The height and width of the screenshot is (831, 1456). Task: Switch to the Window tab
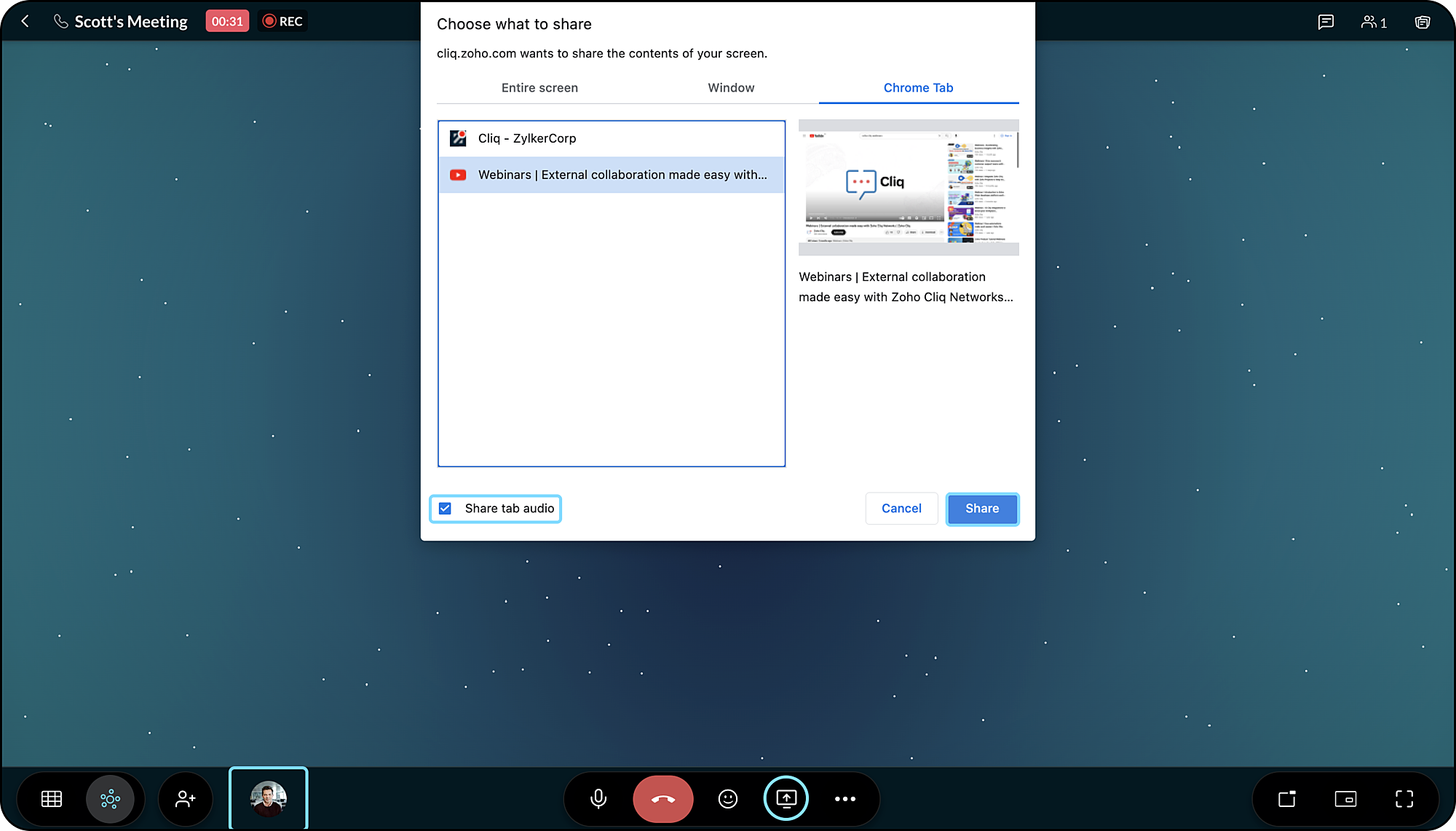[x=731, y=88]
